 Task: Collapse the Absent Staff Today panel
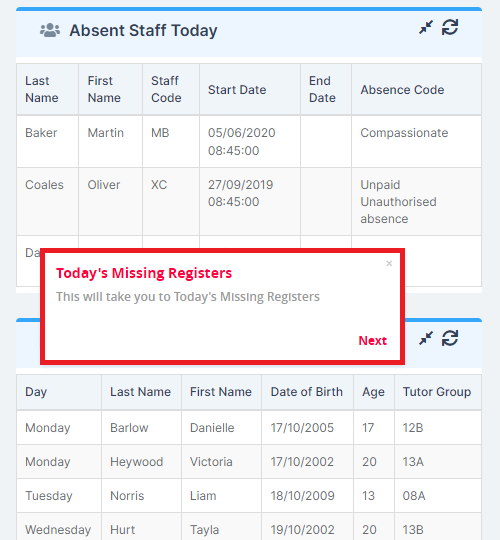point(426,28)
